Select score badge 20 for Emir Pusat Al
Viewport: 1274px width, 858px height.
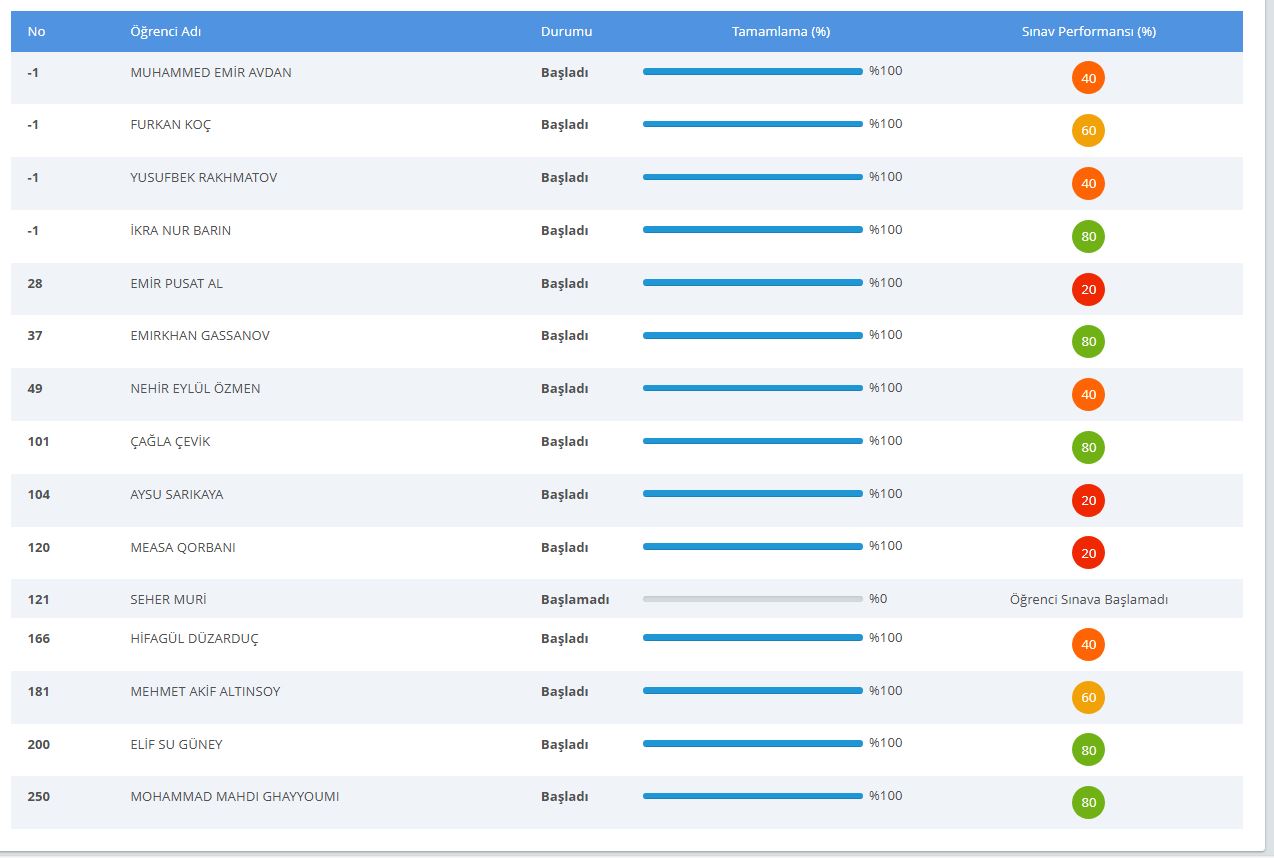[x=1088, y=290]
